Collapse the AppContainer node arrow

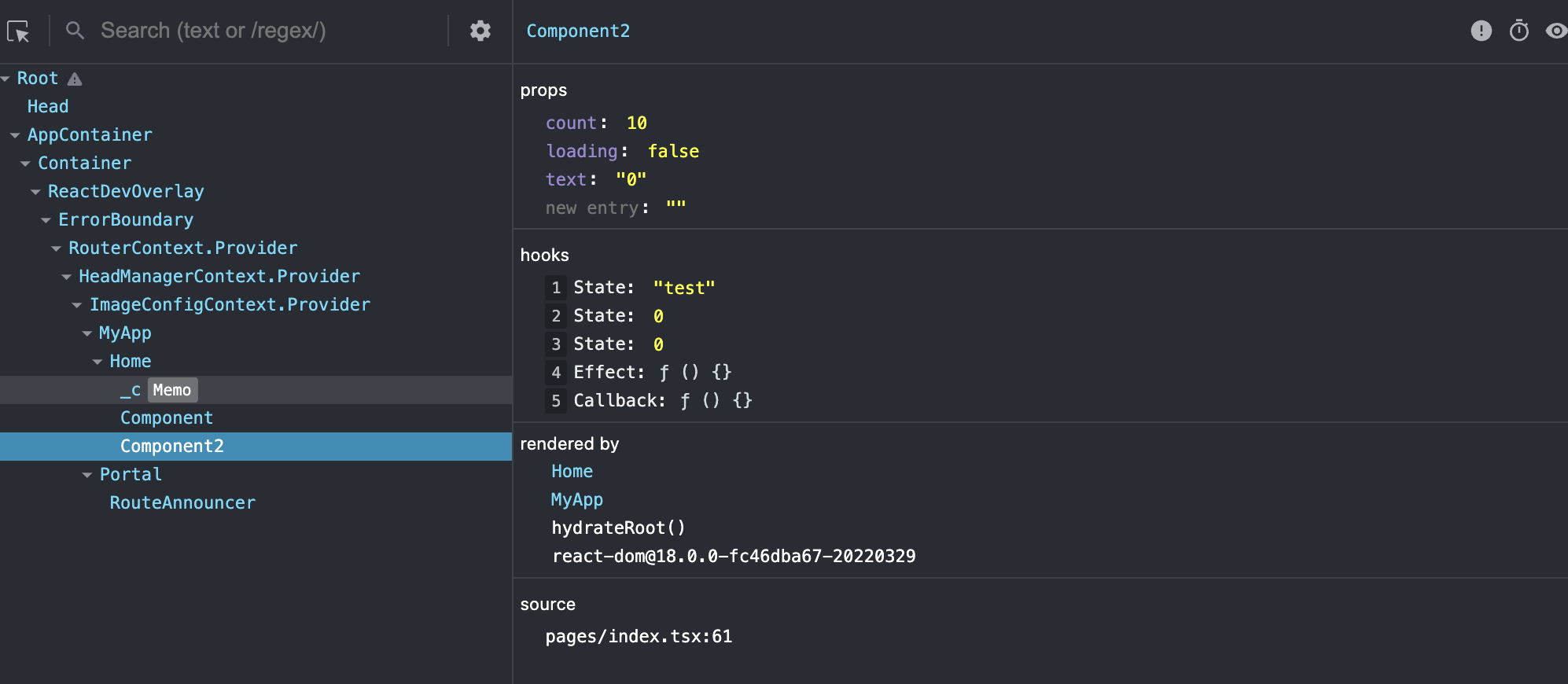pos(15,135)
